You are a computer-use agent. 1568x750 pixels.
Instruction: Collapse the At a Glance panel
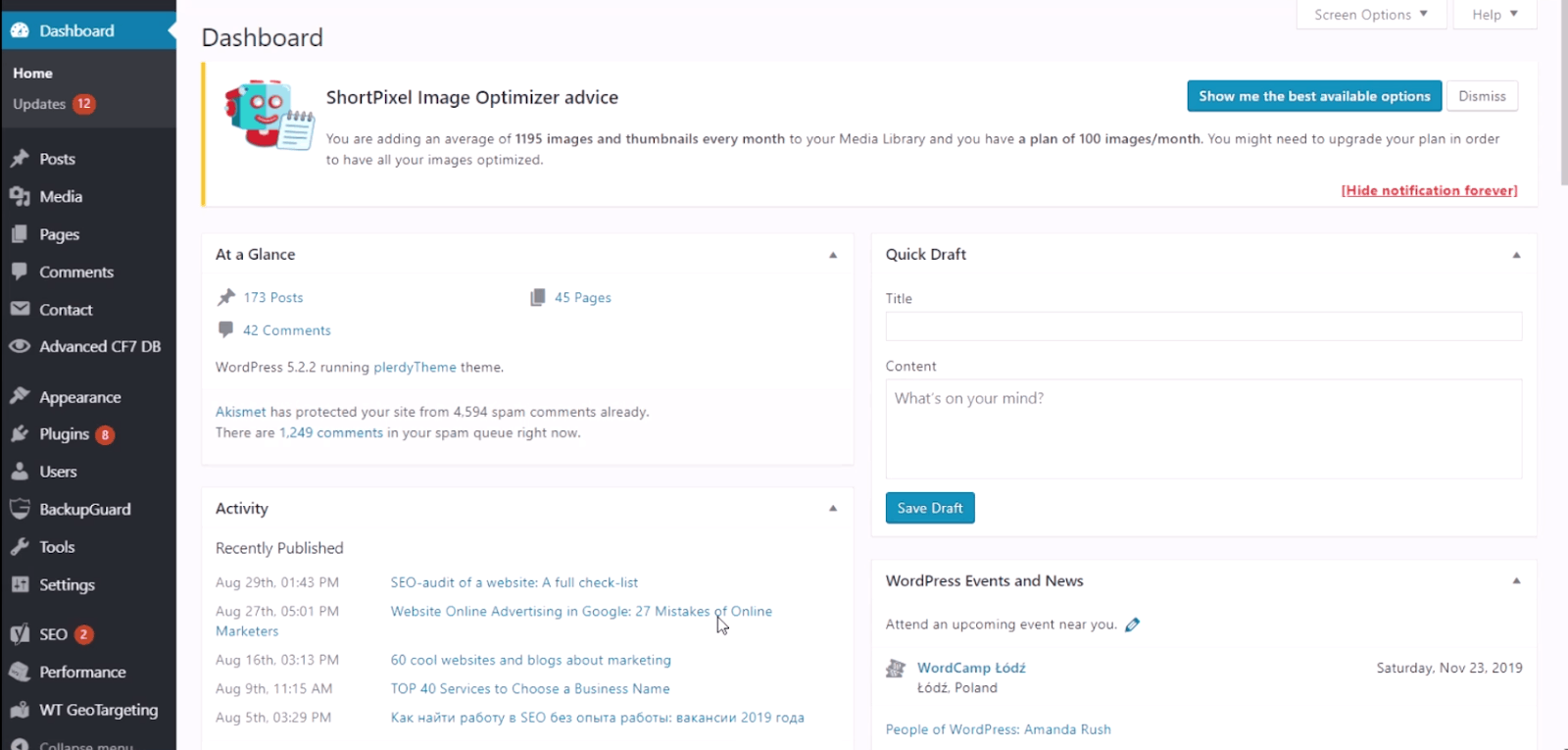833,255
